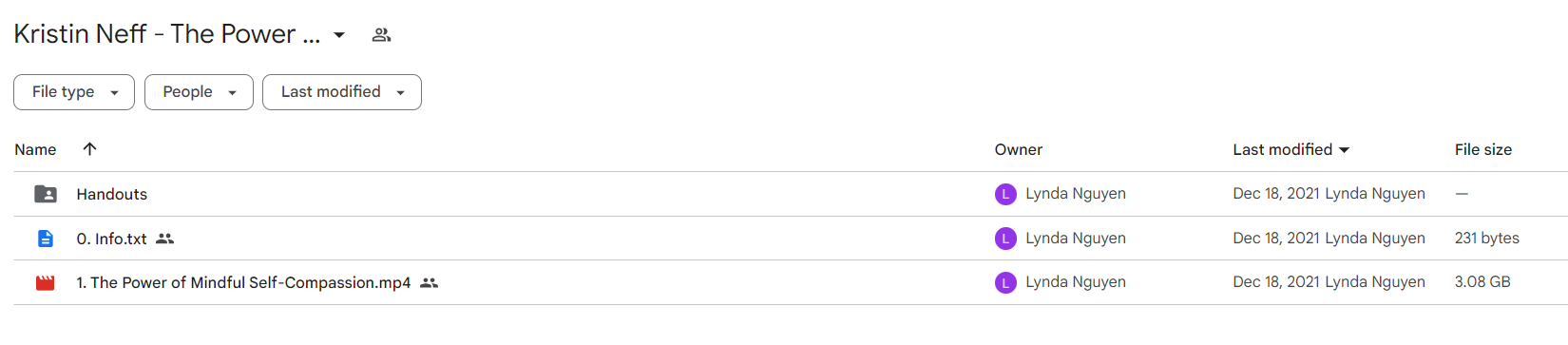The image size is (1568, 345).
Task: Click the shared people icon beside 0. Info.txt
Action: tap(165, 239)
